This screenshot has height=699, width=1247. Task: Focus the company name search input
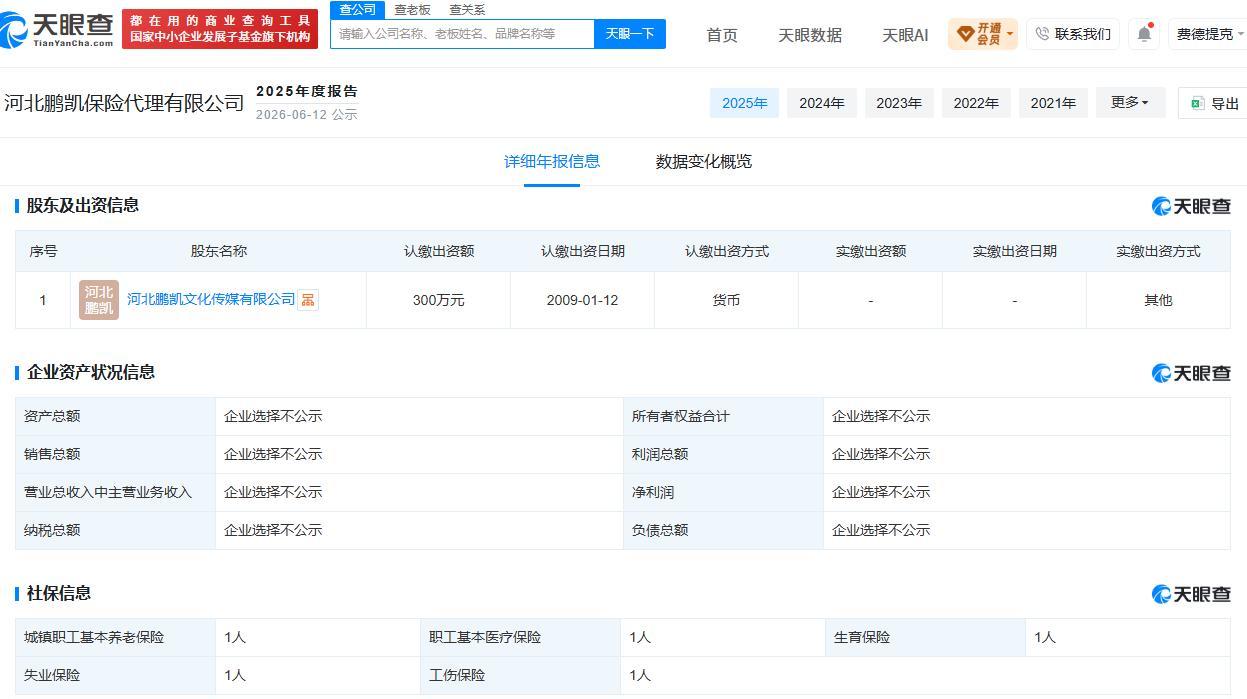pyautogui.click(x=463, y=33)
